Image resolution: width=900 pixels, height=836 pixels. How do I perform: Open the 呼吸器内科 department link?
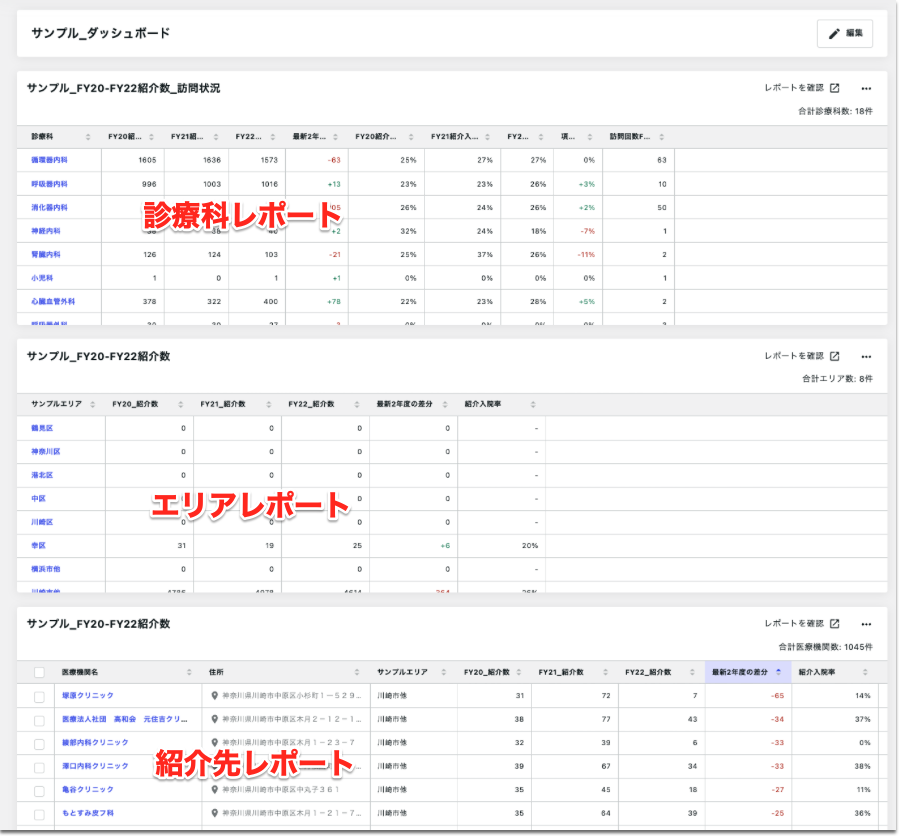(49, 184)
